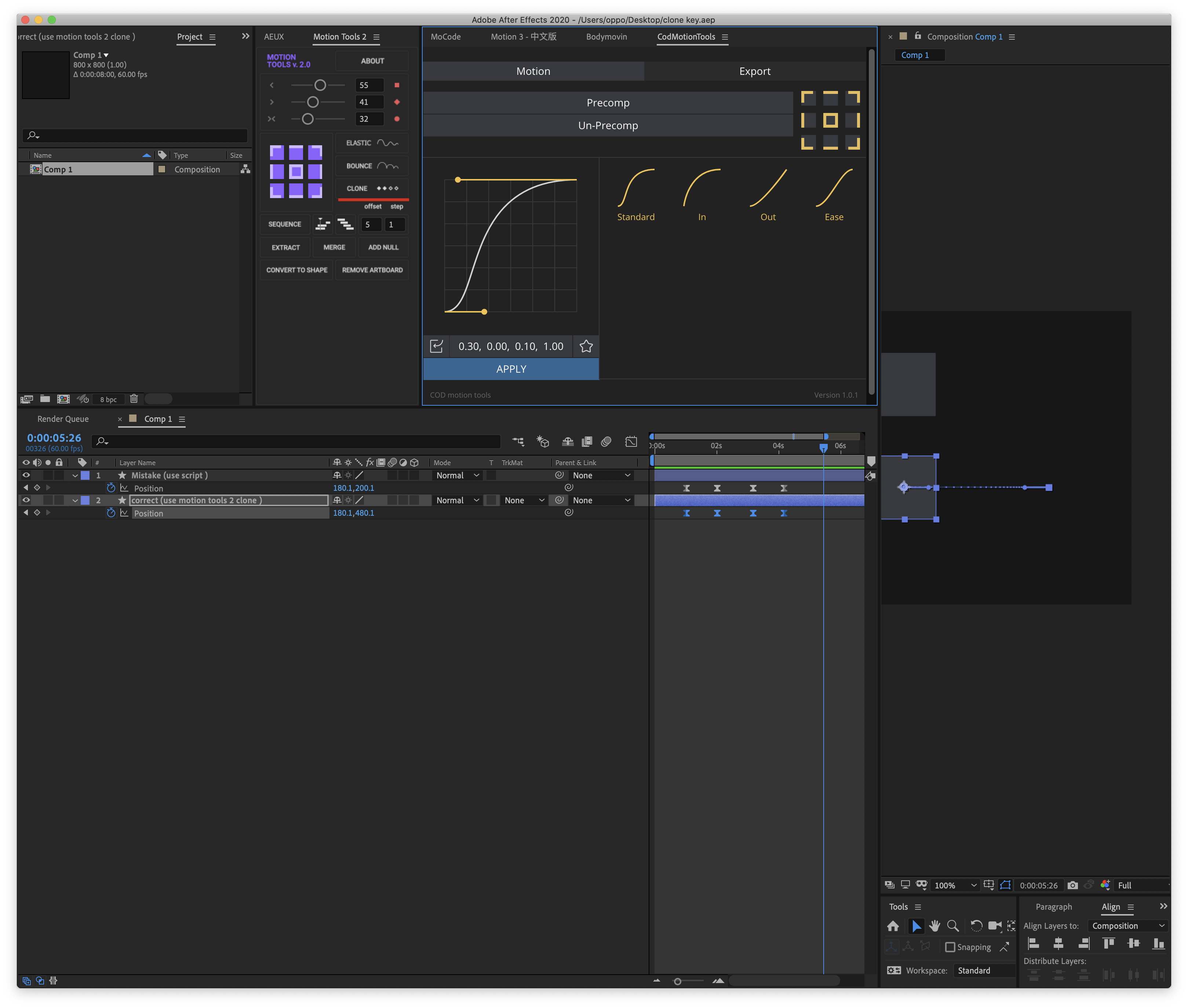Toggle Position stopwatch for Mistake layer
Viewport: 1188px width, 1008px height.
coord(111,488)
